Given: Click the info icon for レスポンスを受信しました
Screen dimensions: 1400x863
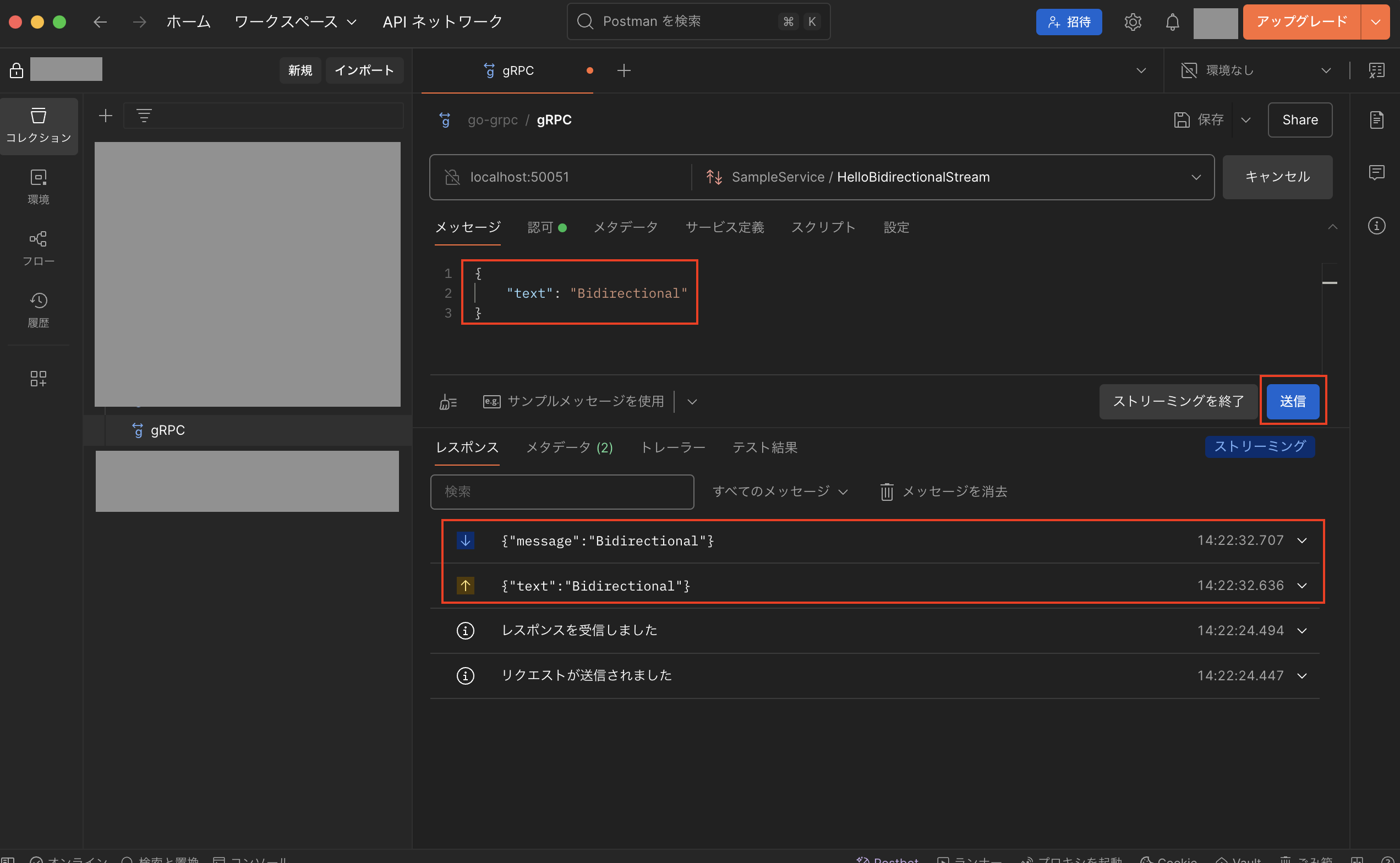Looking at the screenshot, I should tap(465, 630).
